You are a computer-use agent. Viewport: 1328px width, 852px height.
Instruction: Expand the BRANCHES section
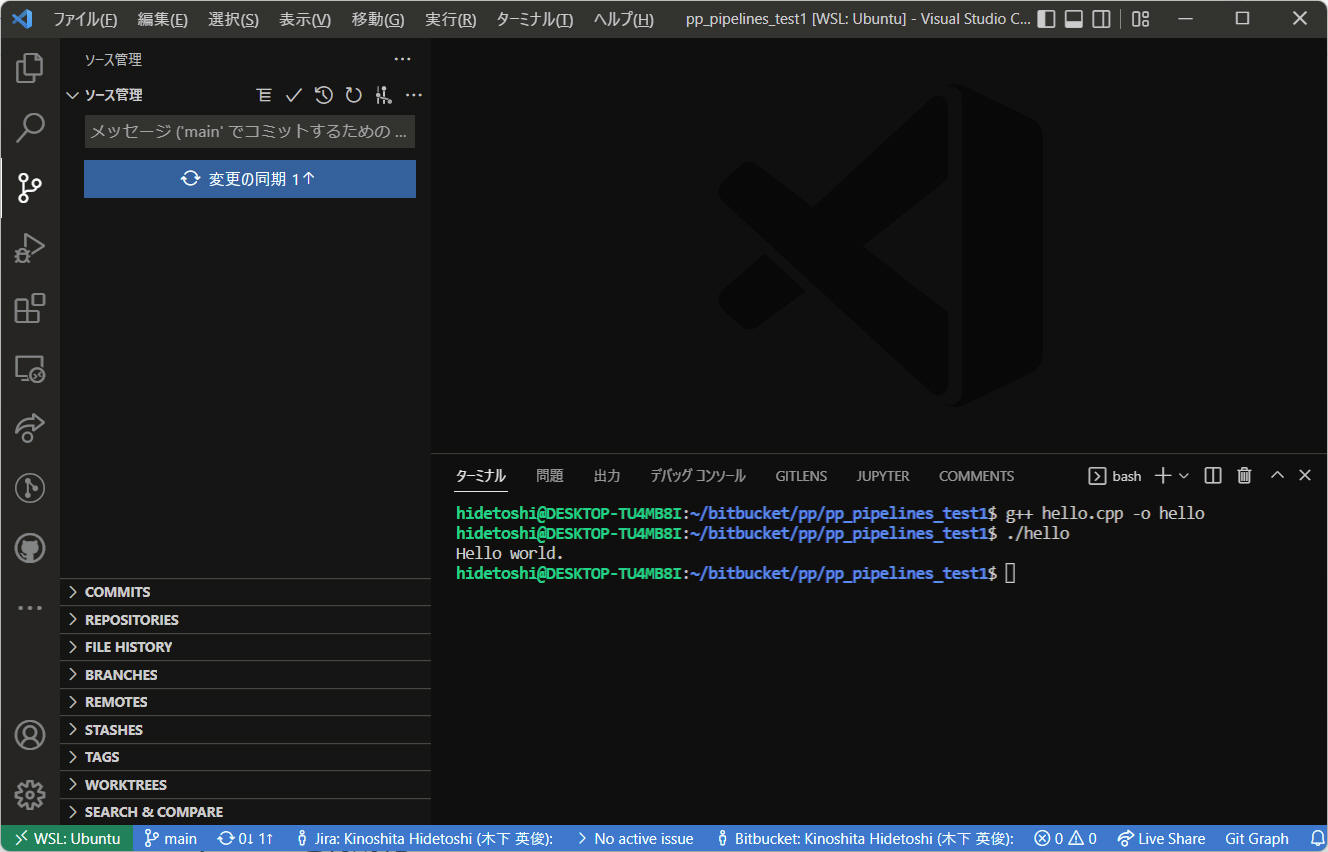(121, 675)
